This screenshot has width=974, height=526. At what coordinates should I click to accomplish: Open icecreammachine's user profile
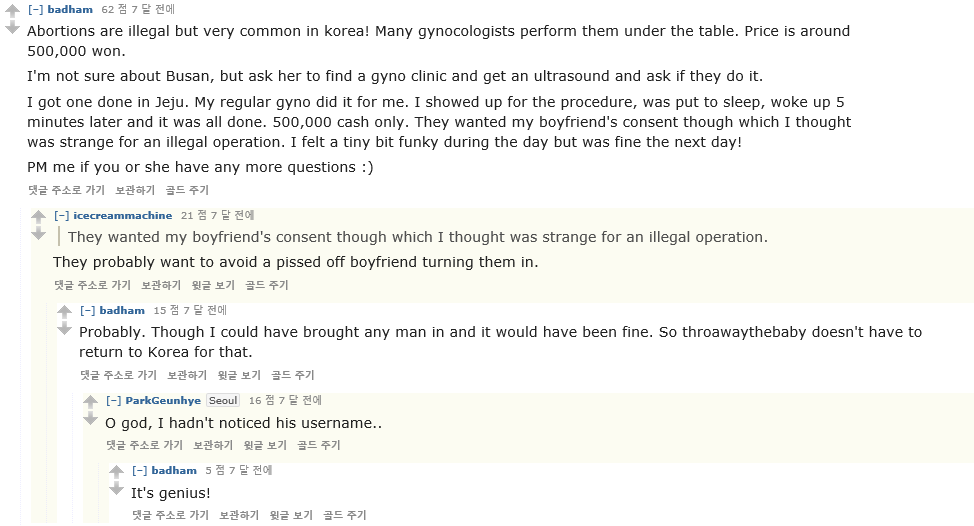point(122,216)
